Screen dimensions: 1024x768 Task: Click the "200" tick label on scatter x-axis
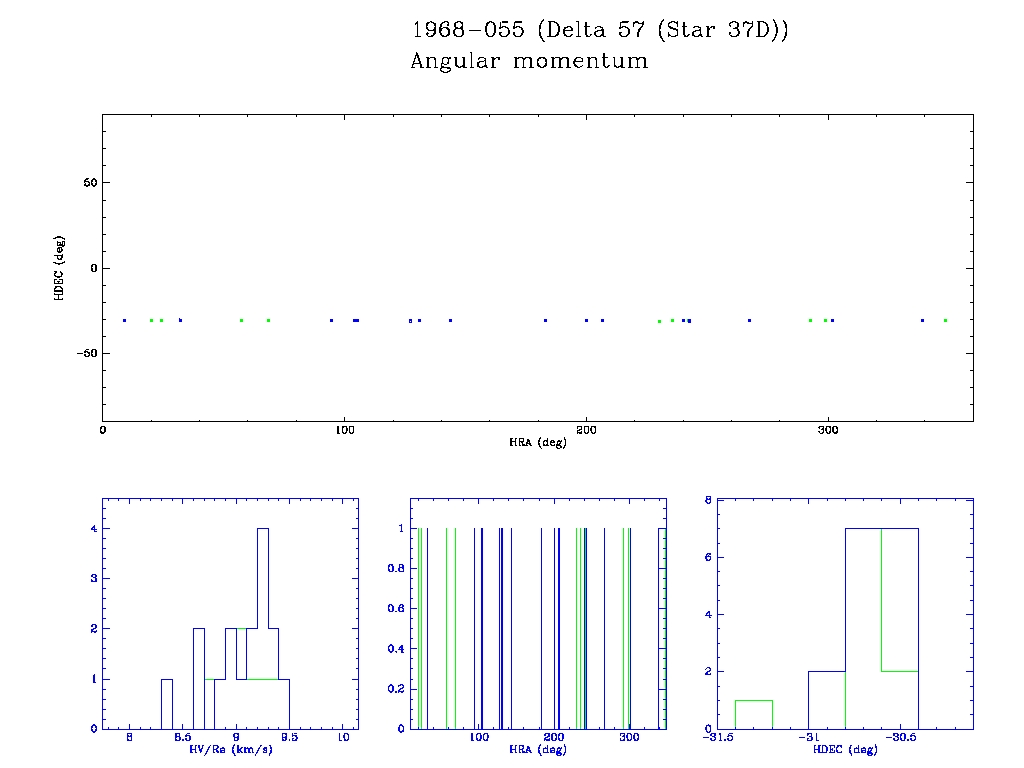point(586,430)
